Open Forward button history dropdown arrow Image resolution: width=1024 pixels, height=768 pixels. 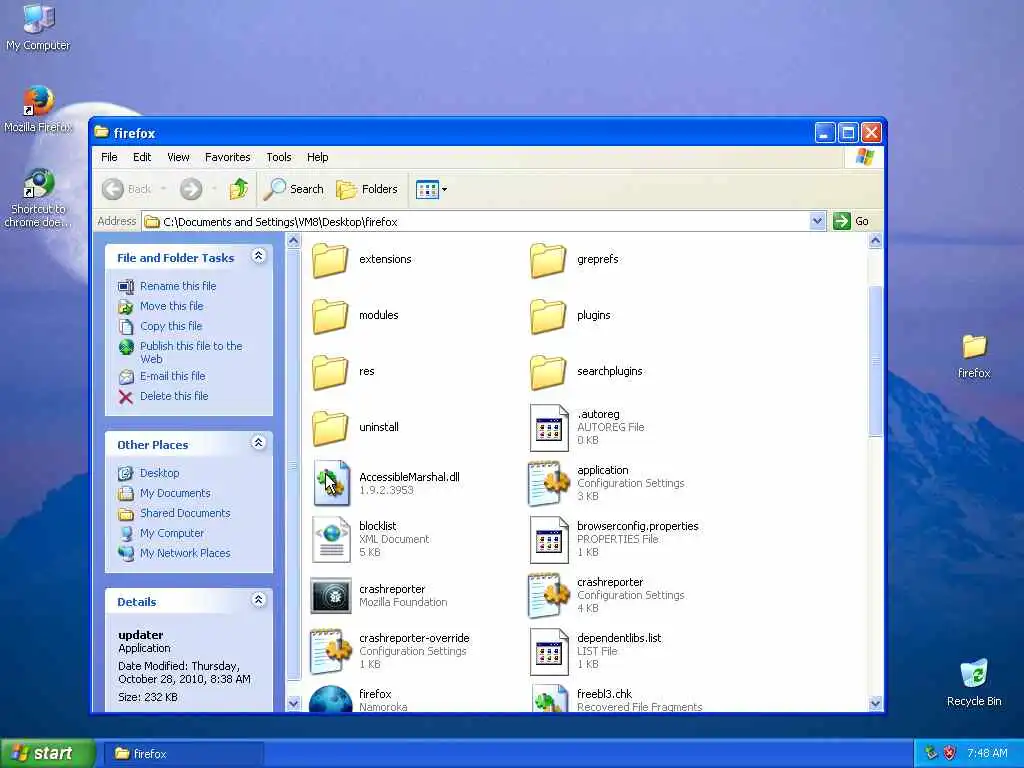click(214, 189)
